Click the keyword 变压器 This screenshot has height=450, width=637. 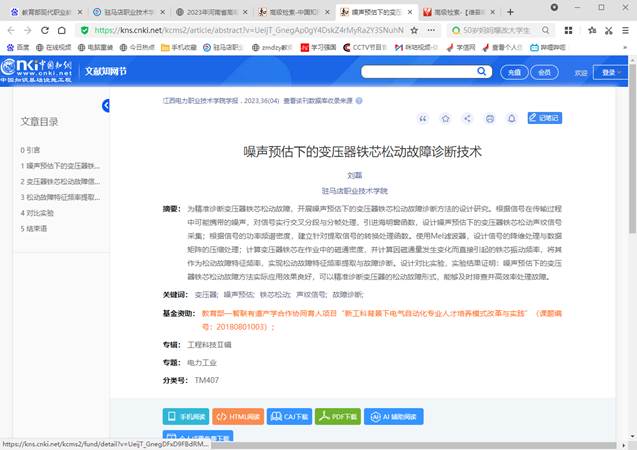(206, 294)
